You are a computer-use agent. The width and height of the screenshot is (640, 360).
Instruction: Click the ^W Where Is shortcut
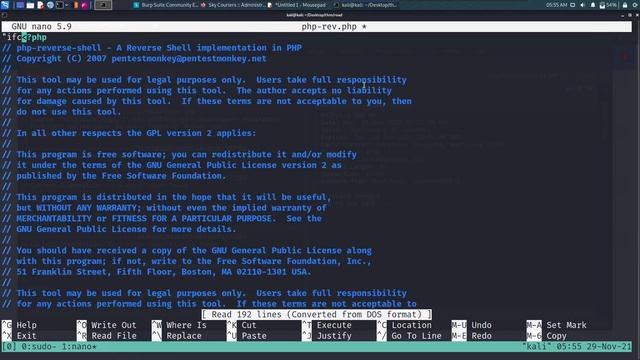point(179,325)
